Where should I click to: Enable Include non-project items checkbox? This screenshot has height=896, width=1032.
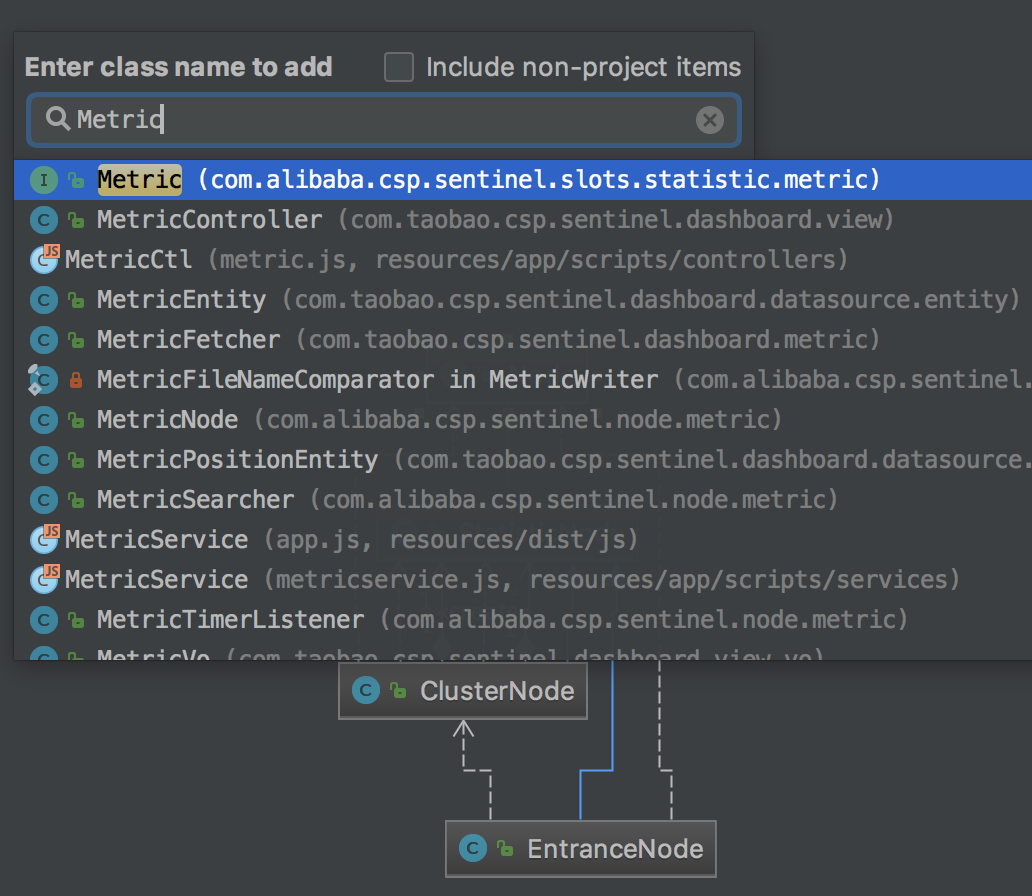click(399, 68)
